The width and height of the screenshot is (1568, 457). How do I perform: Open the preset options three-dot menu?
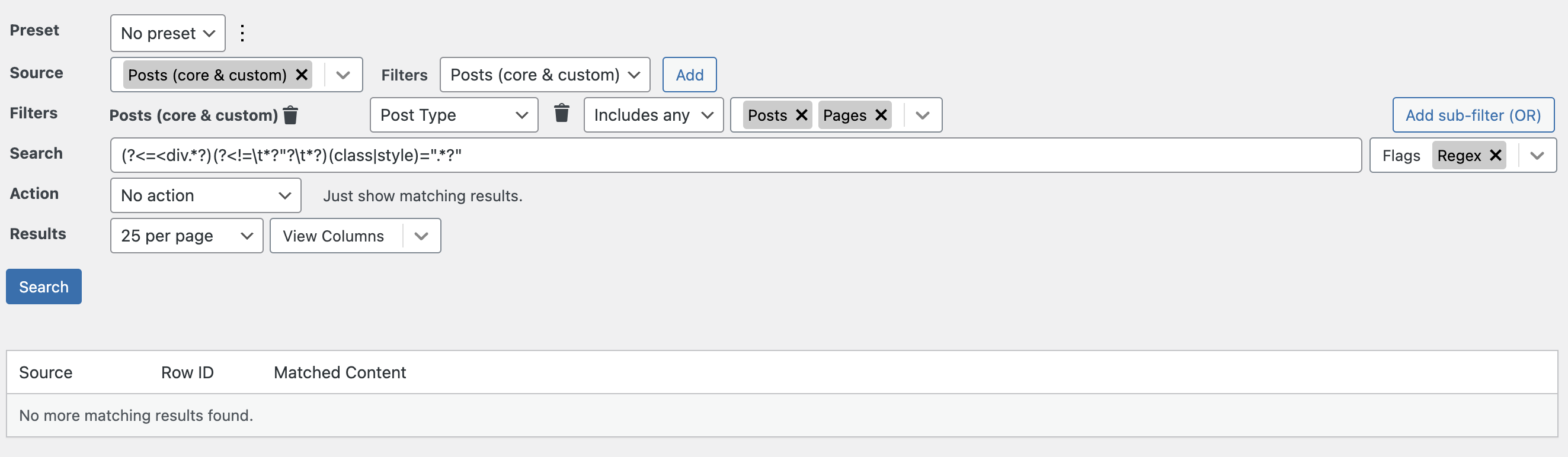pyautogui.click(x=242, y=33)
